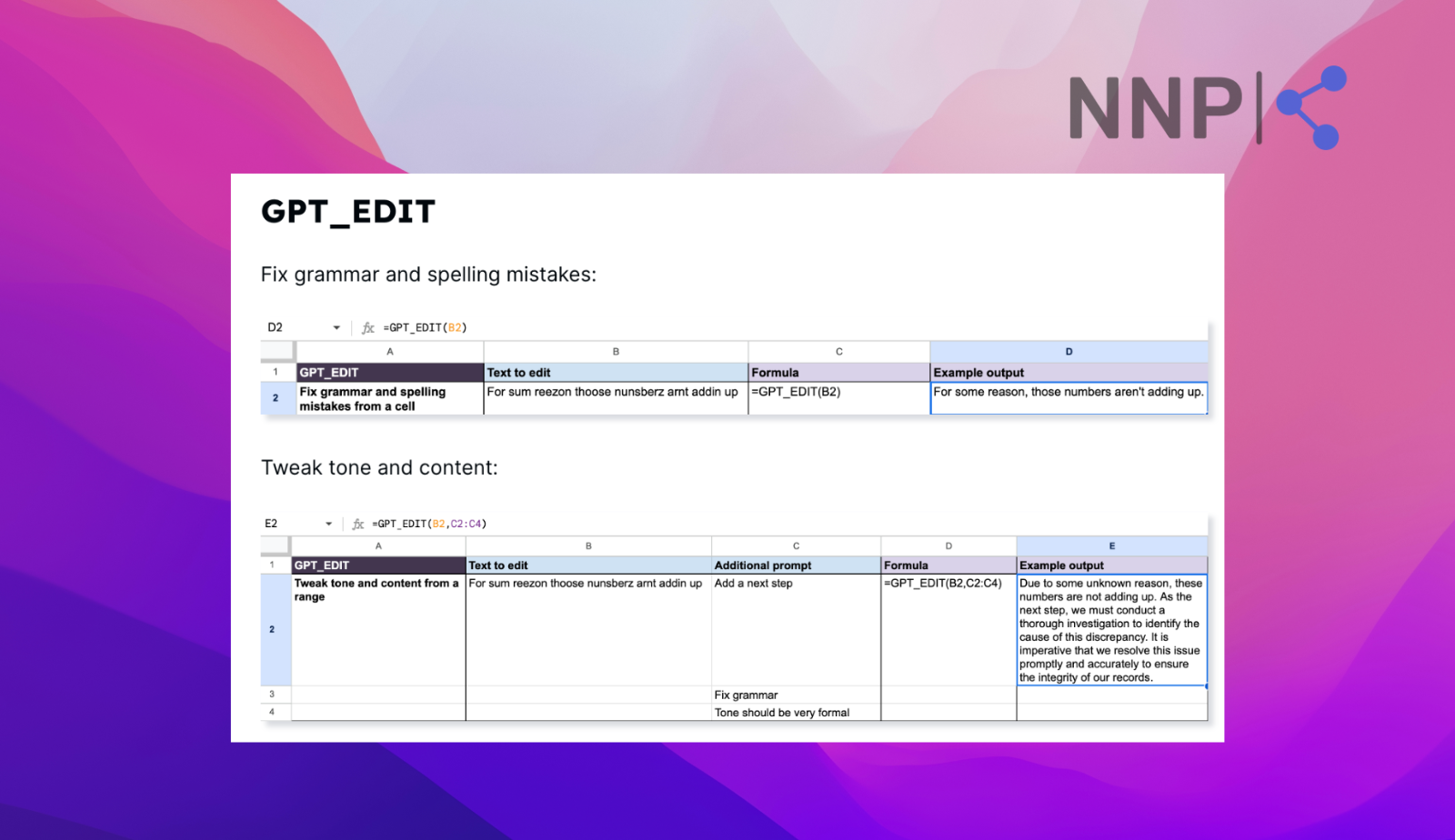The image size is (1455, 840).
Task: Select column D header in top sheet
Action: 1069,352
